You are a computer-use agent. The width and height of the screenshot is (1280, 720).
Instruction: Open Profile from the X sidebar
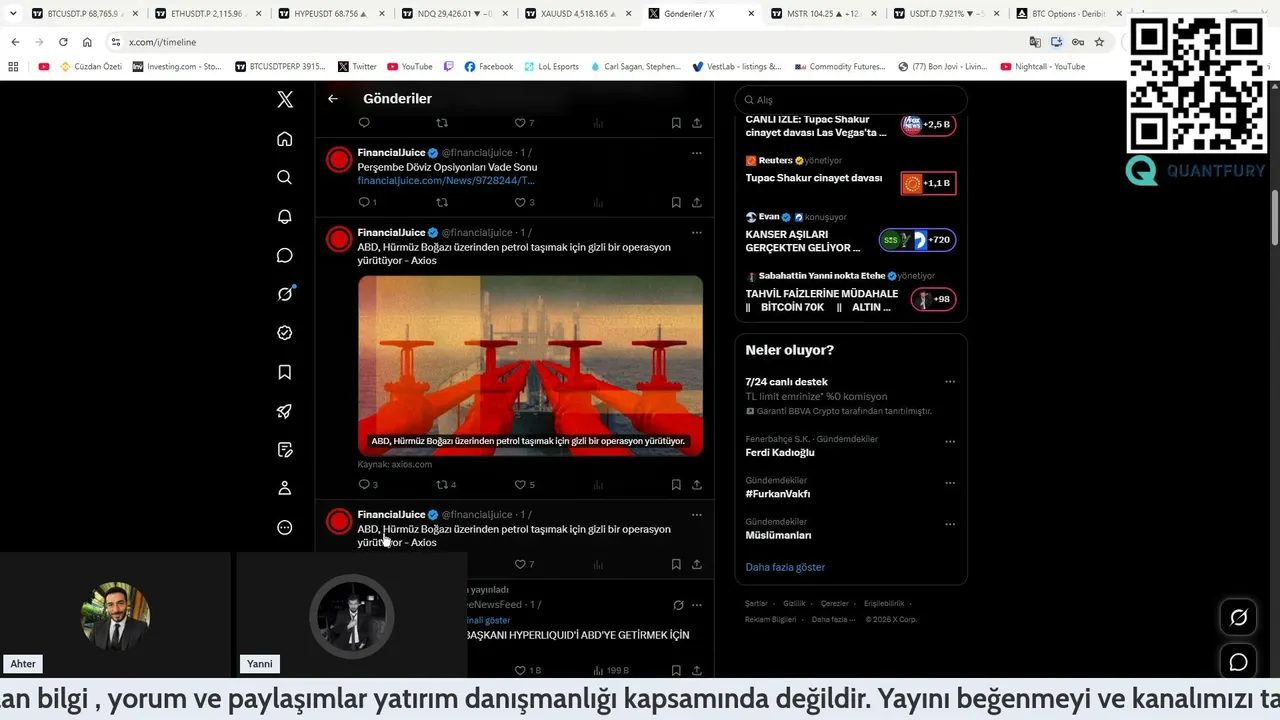click(285, 488)
